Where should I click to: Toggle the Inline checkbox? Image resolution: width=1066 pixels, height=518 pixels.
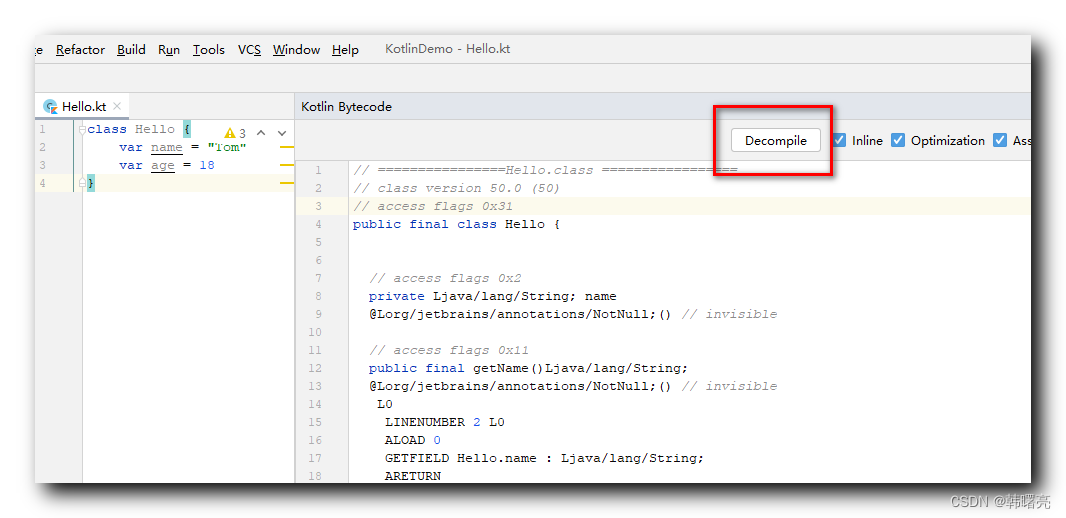(x=840, y=141)
